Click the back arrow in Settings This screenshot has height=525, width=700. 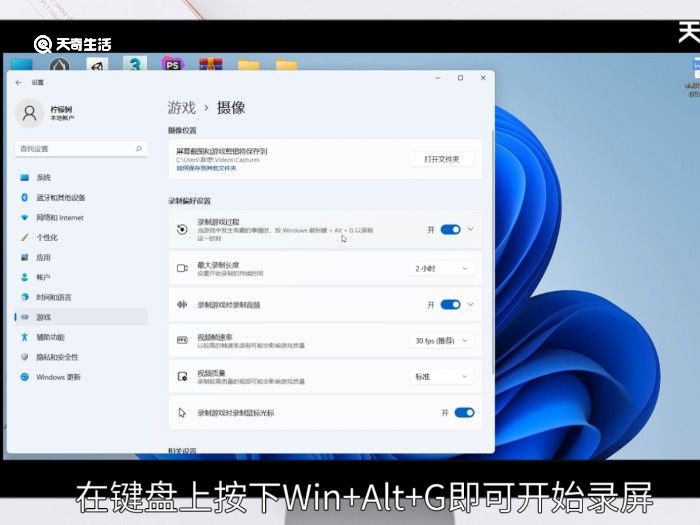pos(18,83)
